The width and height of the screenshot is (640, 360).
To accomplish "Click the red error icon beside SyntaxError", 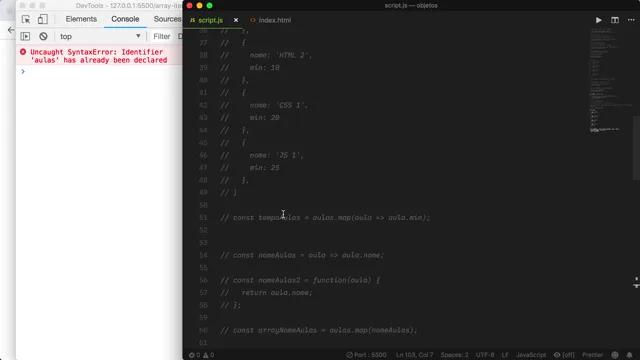I will click(x=23, y=52).
